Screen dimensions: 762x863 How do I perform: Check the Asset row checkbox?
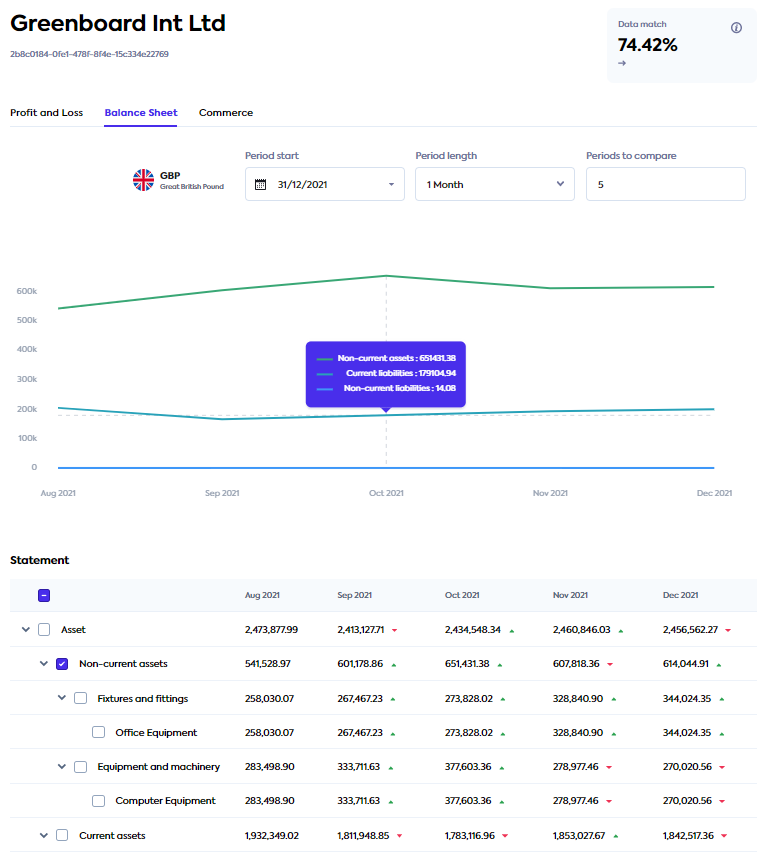[44, 630]
